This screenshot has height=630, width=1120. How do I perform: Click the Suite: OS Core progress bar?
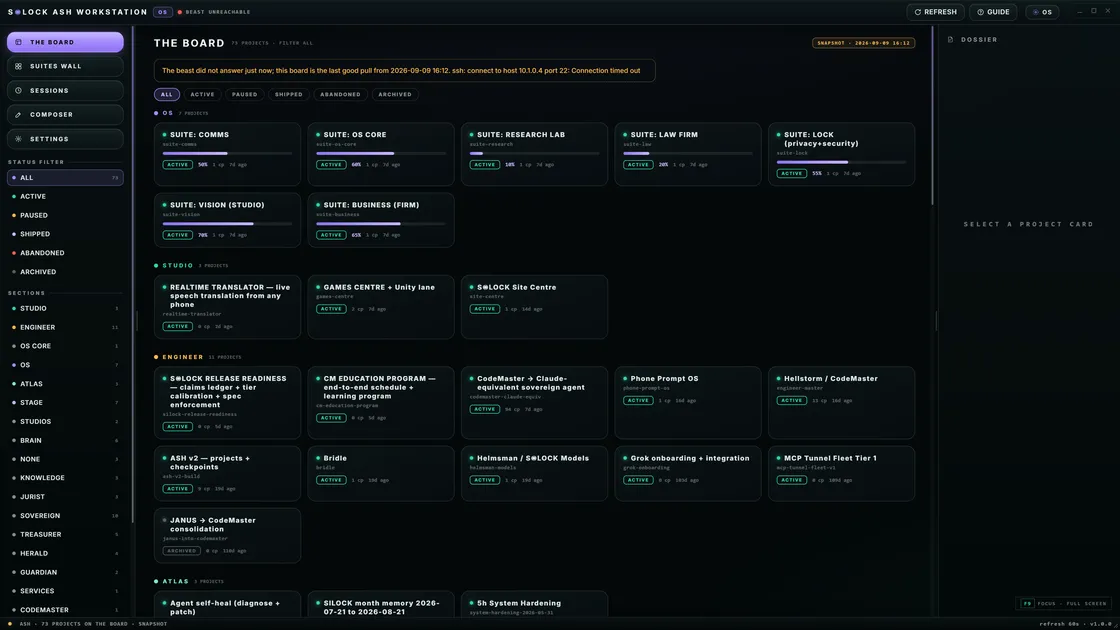pos(381,154)
